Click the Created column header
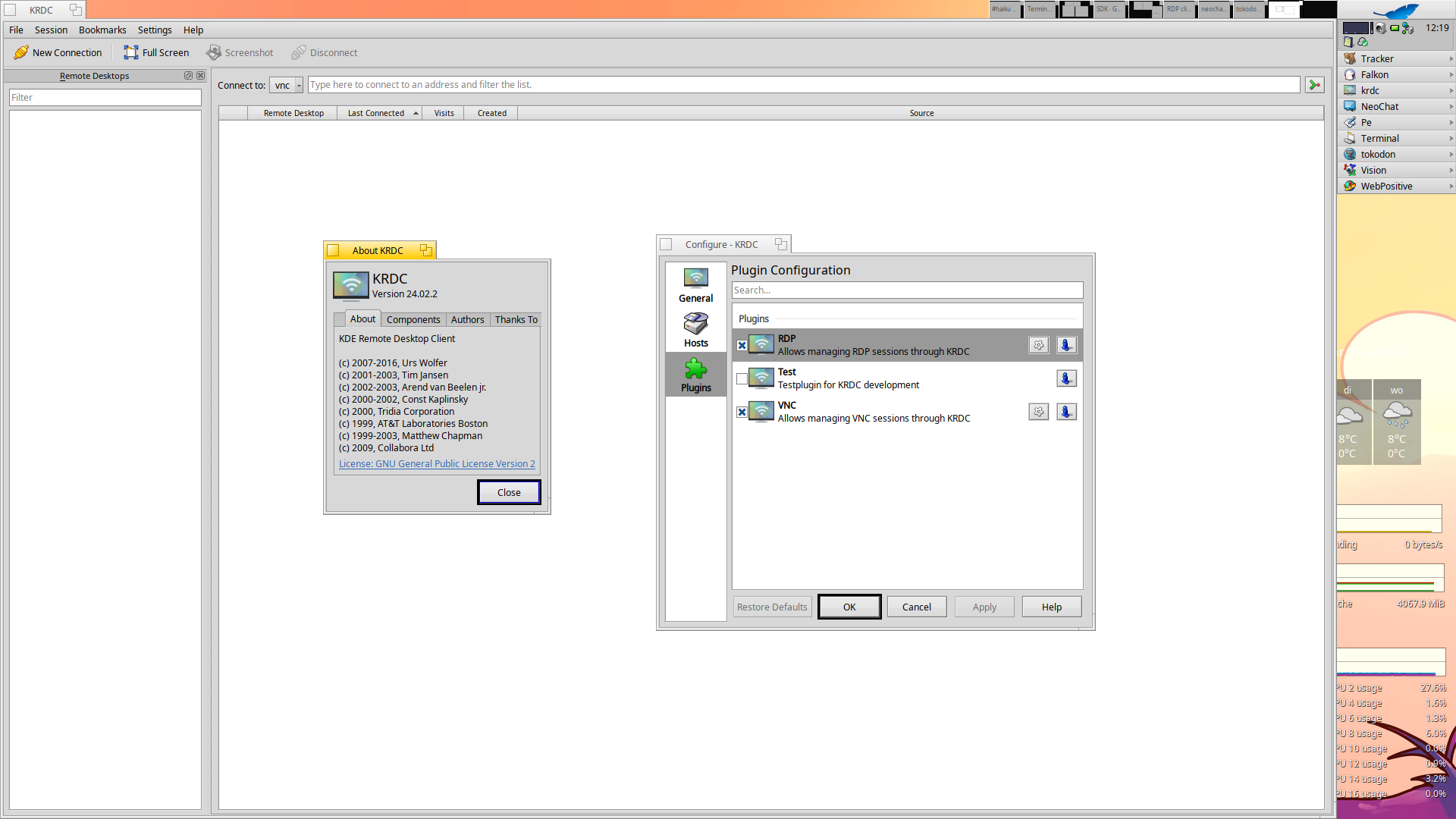This screenshot has width=1456, height=819. [x=491, y=113]
